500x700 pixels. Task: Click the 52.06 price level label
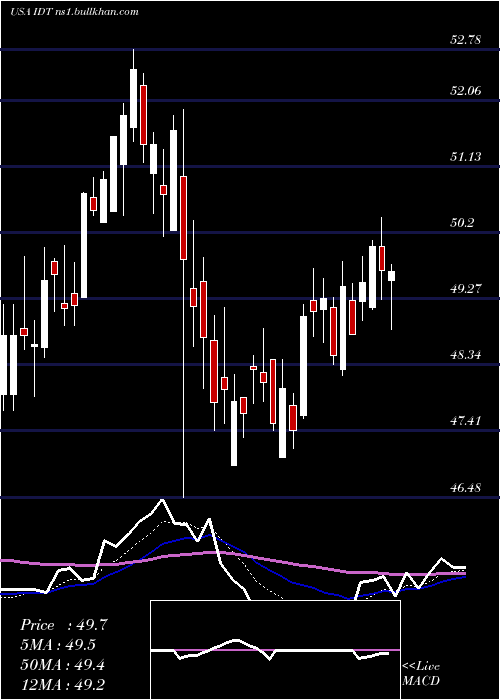tap(466, 91)
